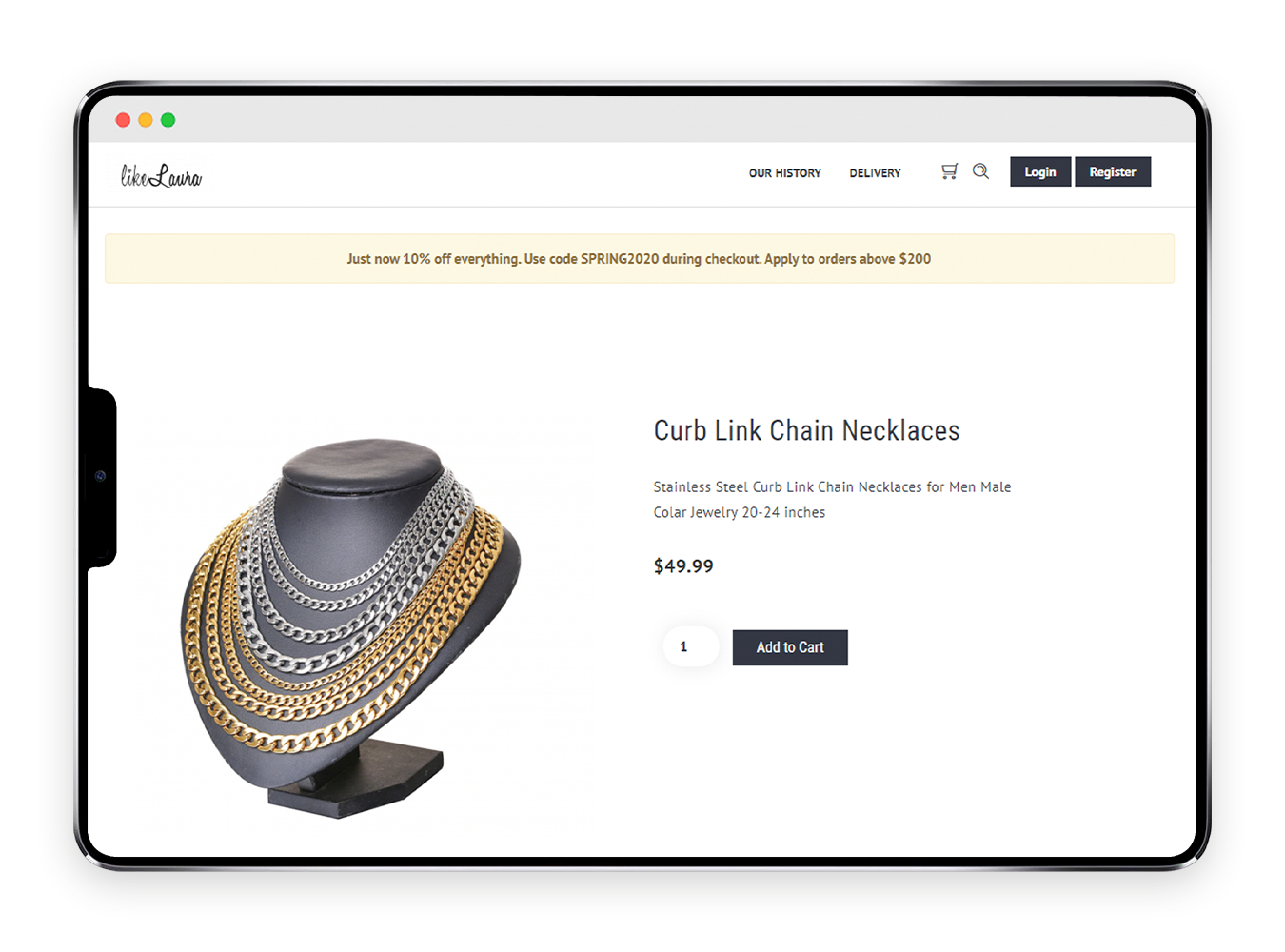Click the 'Stainless Steel Curb Link' description line

tap(832, 486)
